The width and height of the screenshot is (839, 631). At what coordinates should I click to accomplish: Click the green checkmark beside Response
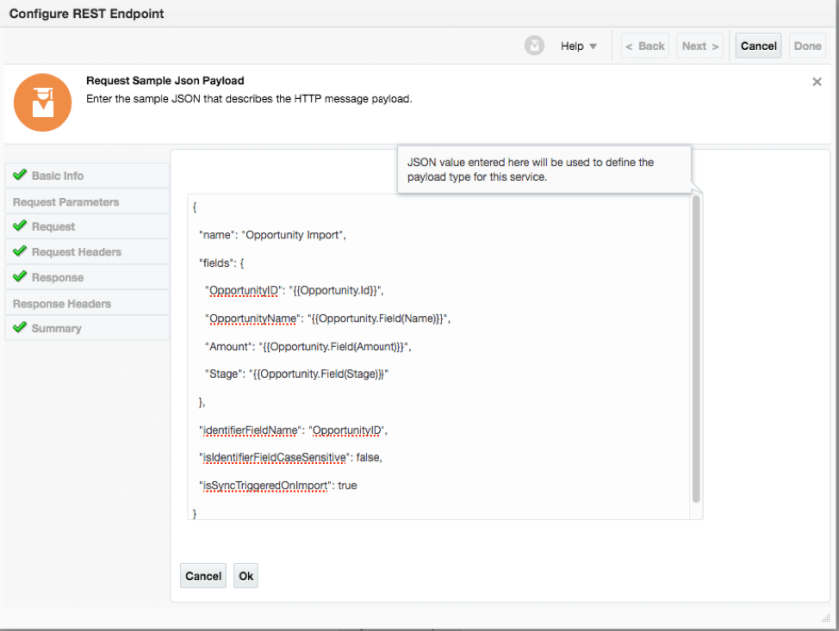pos(19,277)
